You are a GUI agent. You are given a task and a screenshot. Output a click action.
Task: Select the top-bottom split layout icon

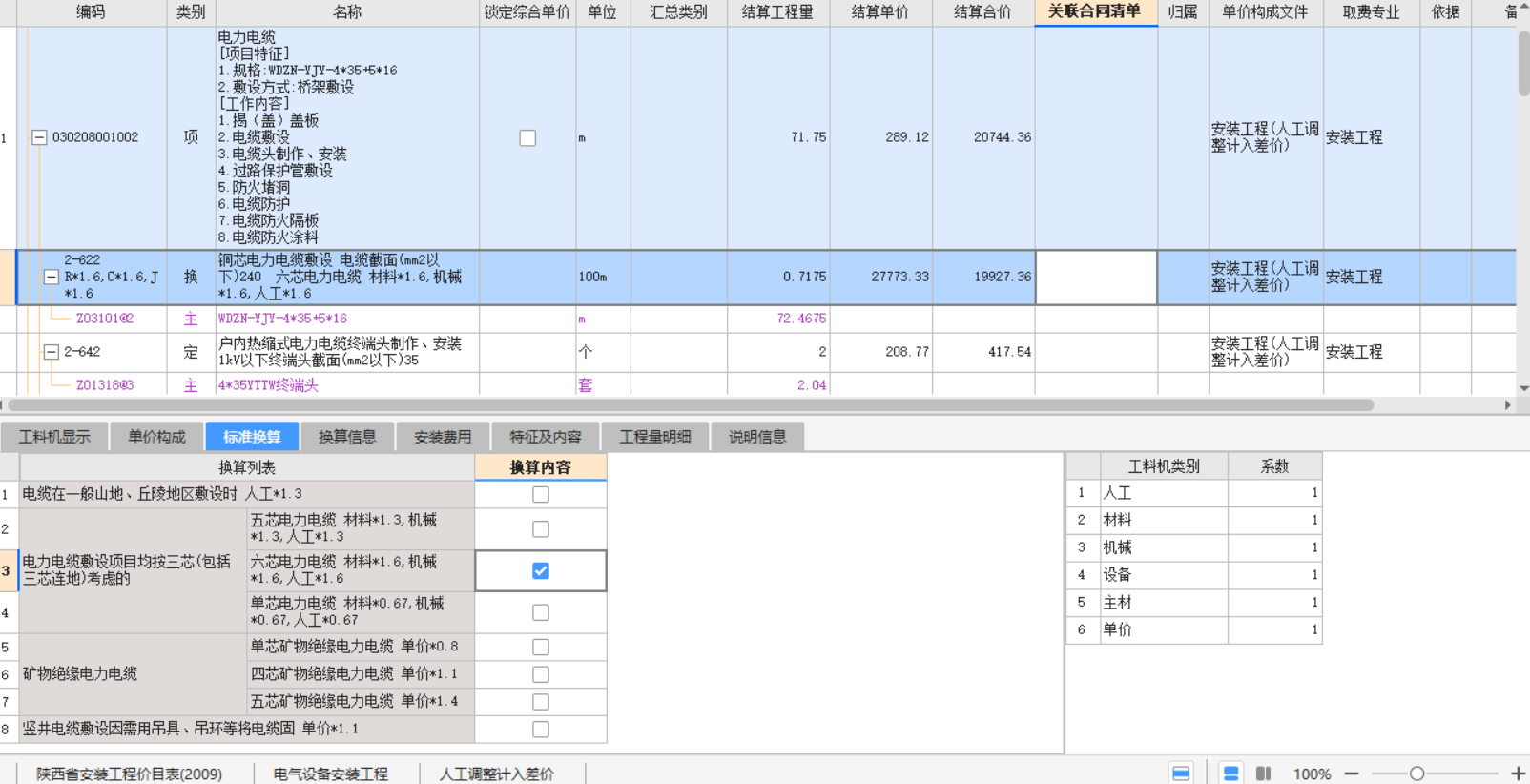[x=1231, y=774]
